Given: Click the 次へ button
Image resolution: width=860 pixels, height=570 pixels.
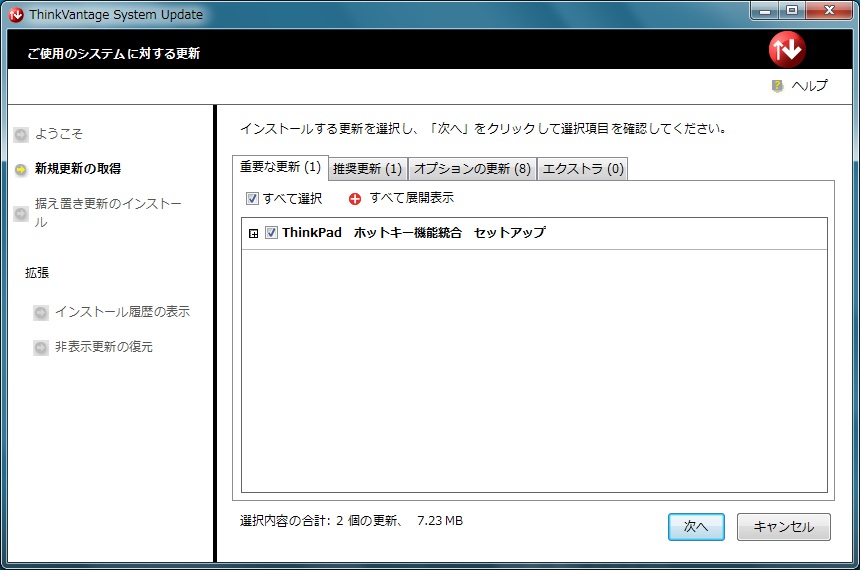Looking at the screenshot, I should tap(696, 527).
